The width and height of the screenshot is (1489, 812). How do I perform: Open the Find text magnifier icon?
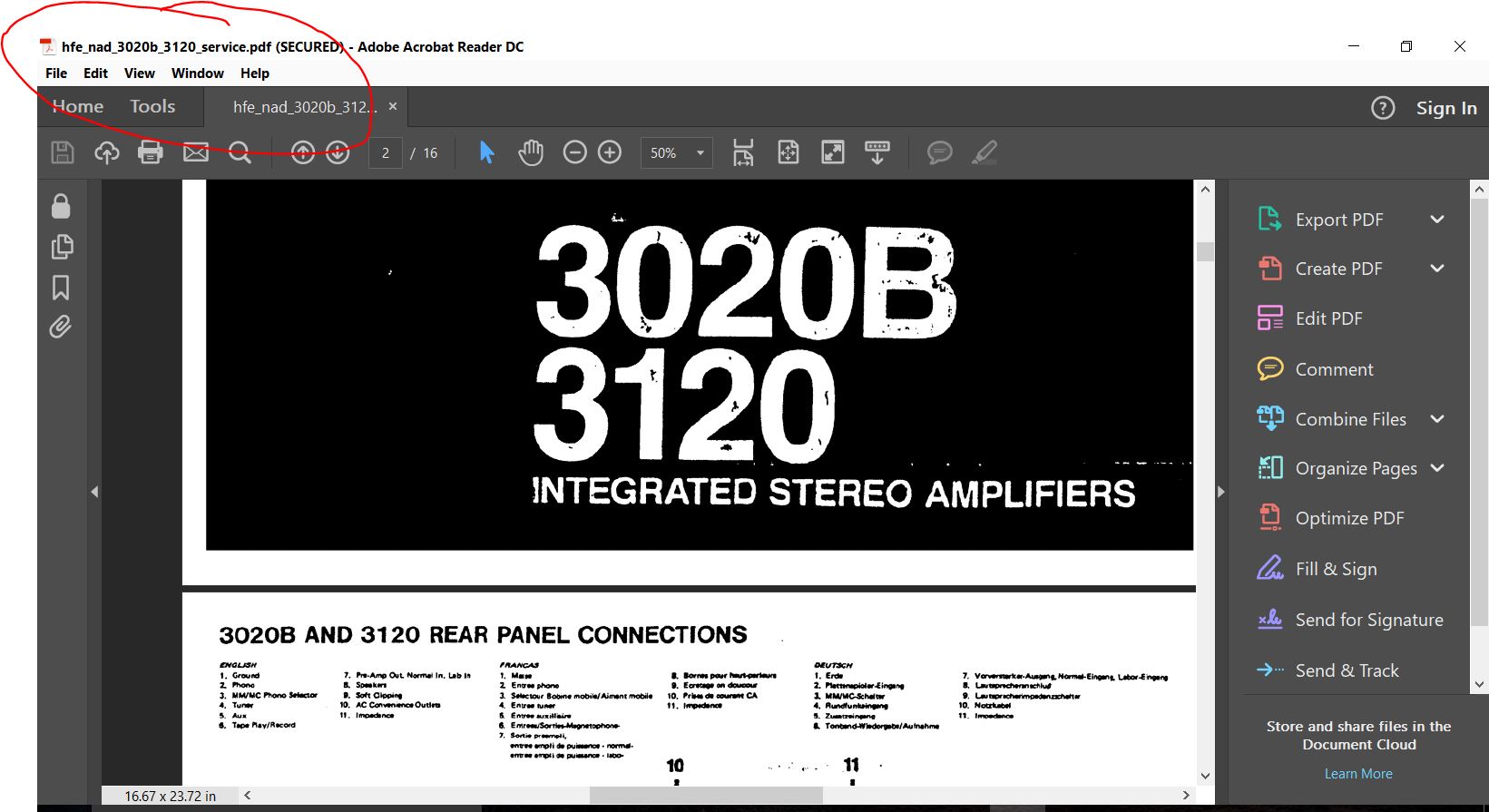(240, 152)
